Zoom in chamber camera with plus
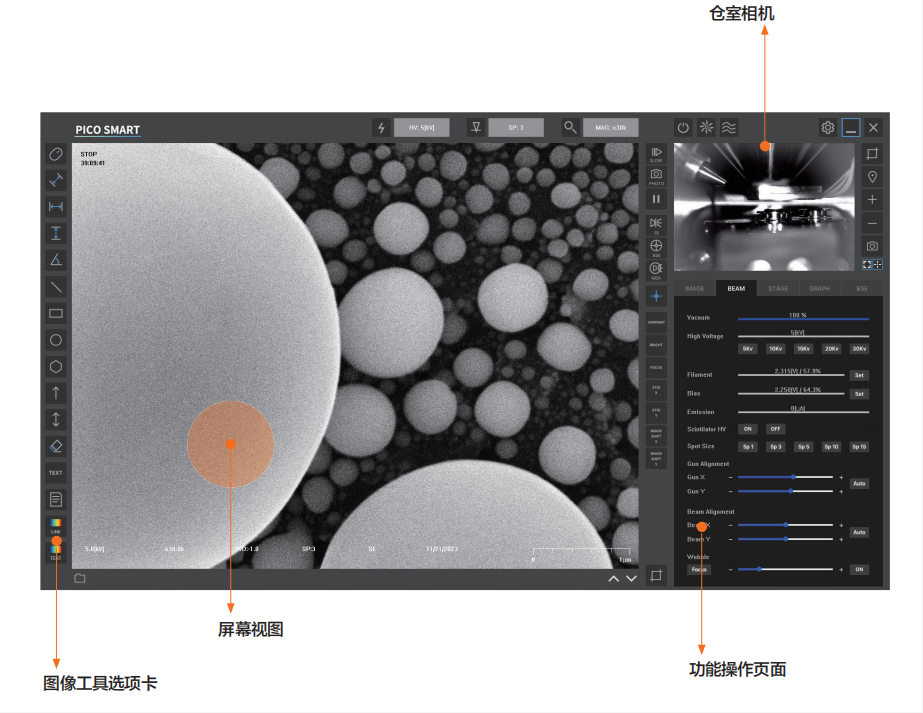This screenshot has height=713, width=923. coord(872,200)
